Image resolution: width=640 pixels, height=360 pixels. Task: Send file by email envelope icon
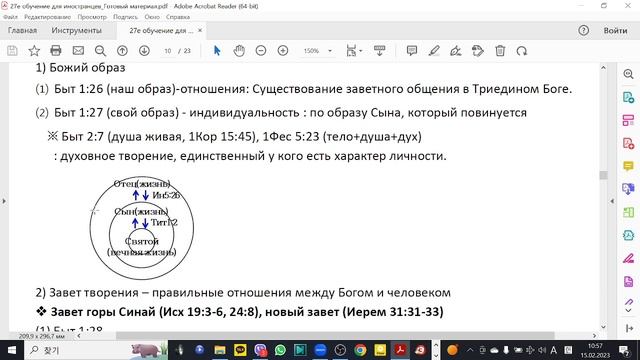[78, 51]
